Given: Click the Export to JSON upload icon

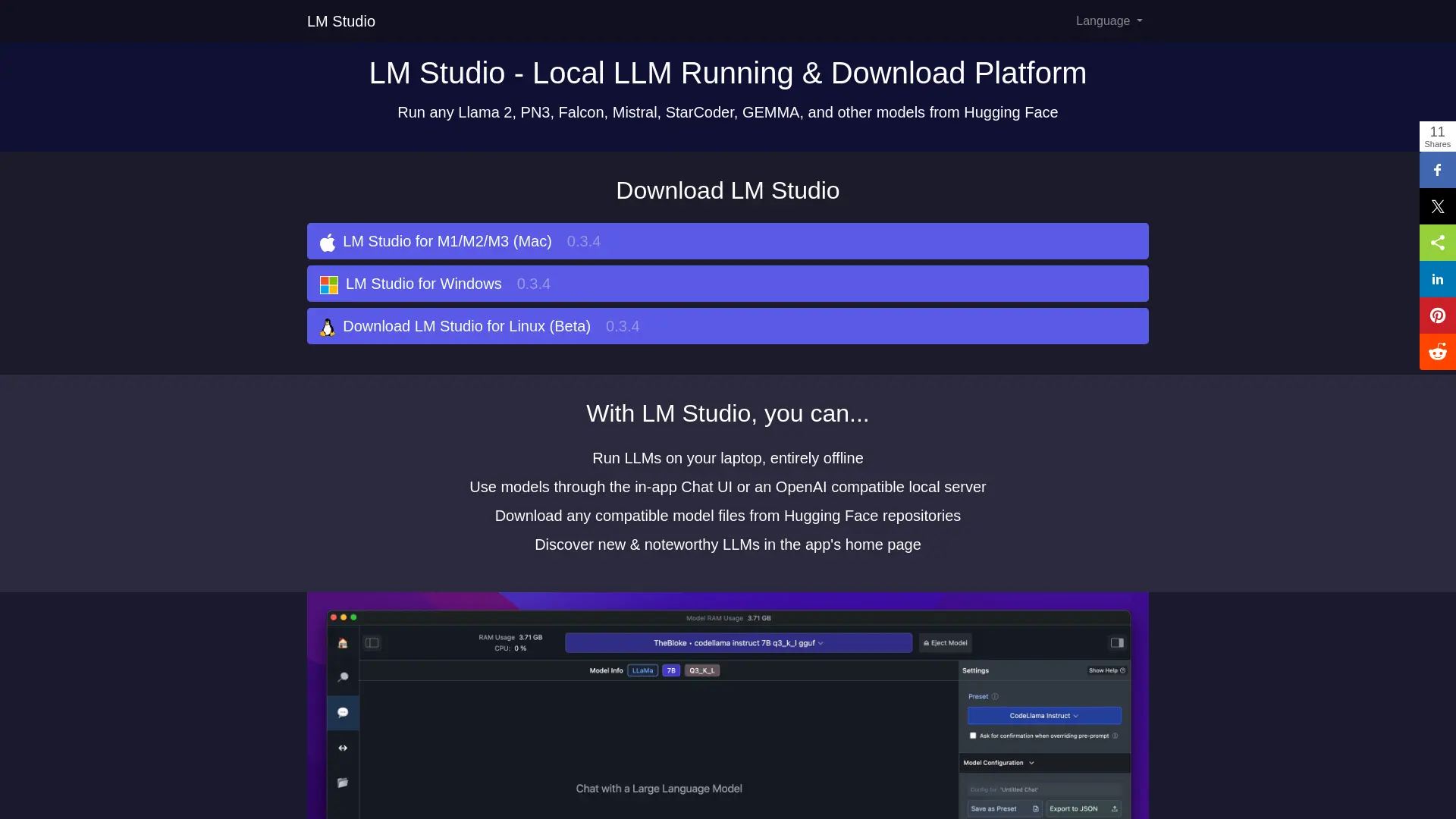Looking at the screenshot, I should point(1115,808).
